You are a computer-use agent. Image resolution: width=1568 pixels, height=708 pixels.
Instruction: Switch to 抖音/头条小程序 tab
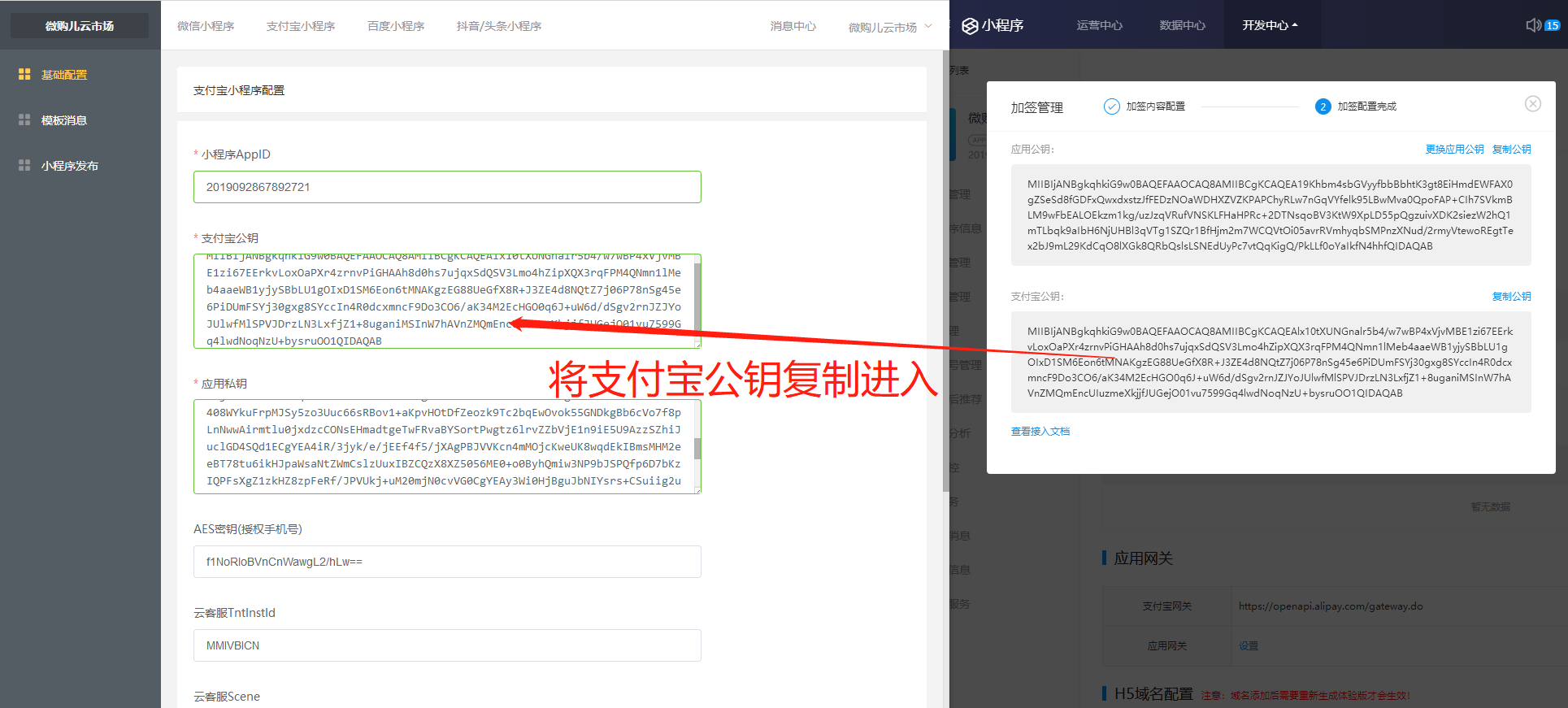pos(499,26)
